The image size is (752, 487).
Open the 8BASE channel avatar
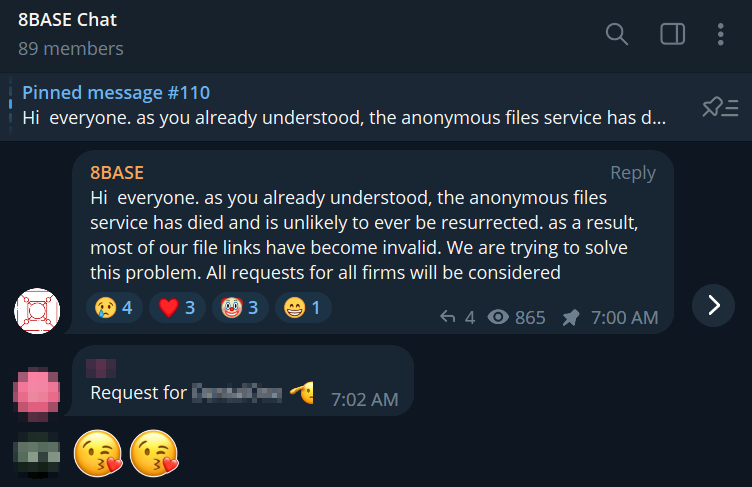[x=37, y=311]
